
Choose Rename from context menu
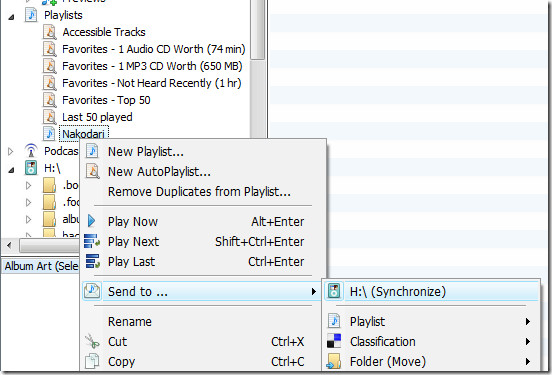click(x=203, y=321)
